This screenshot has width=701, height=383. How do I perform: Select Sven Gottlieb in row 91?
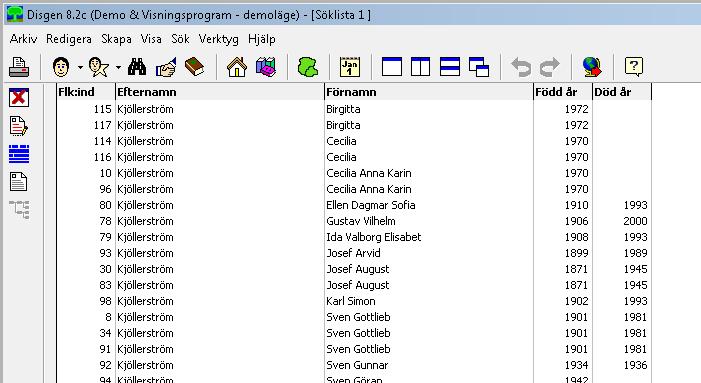click(x=358, y=349)
